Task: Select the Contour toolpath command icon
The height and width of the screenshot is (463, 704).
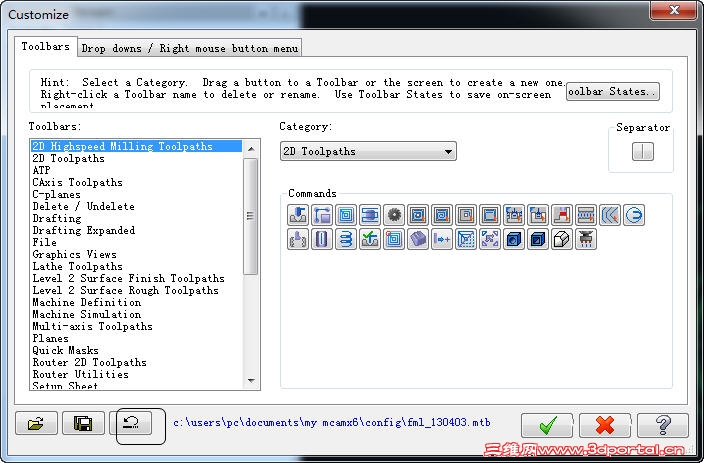Action: (322, 215)
